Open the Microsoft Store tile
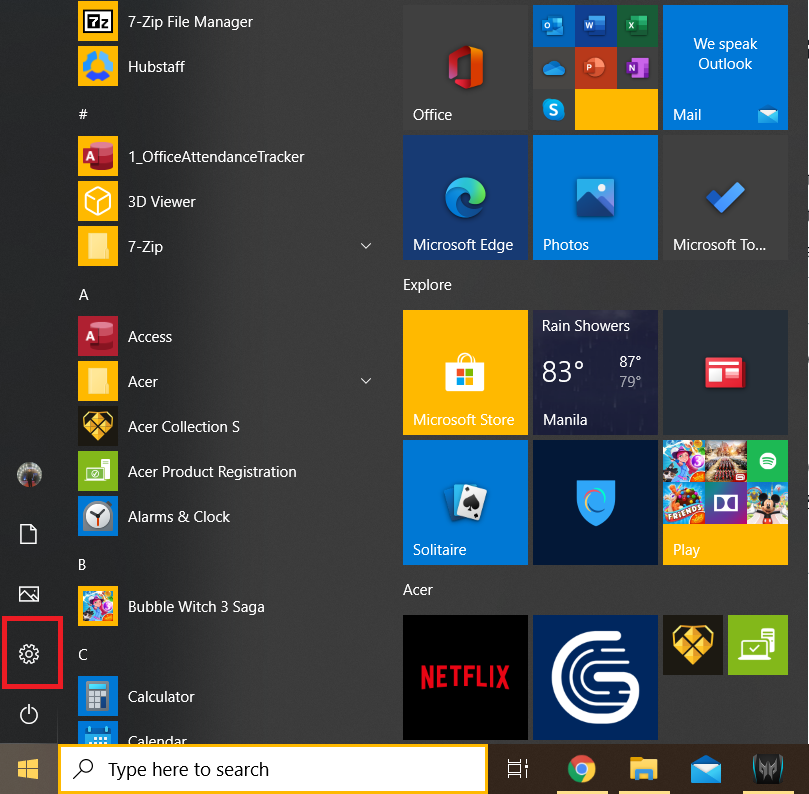The width and height of the screenshot is (809, 794). (x=465, y=372)
